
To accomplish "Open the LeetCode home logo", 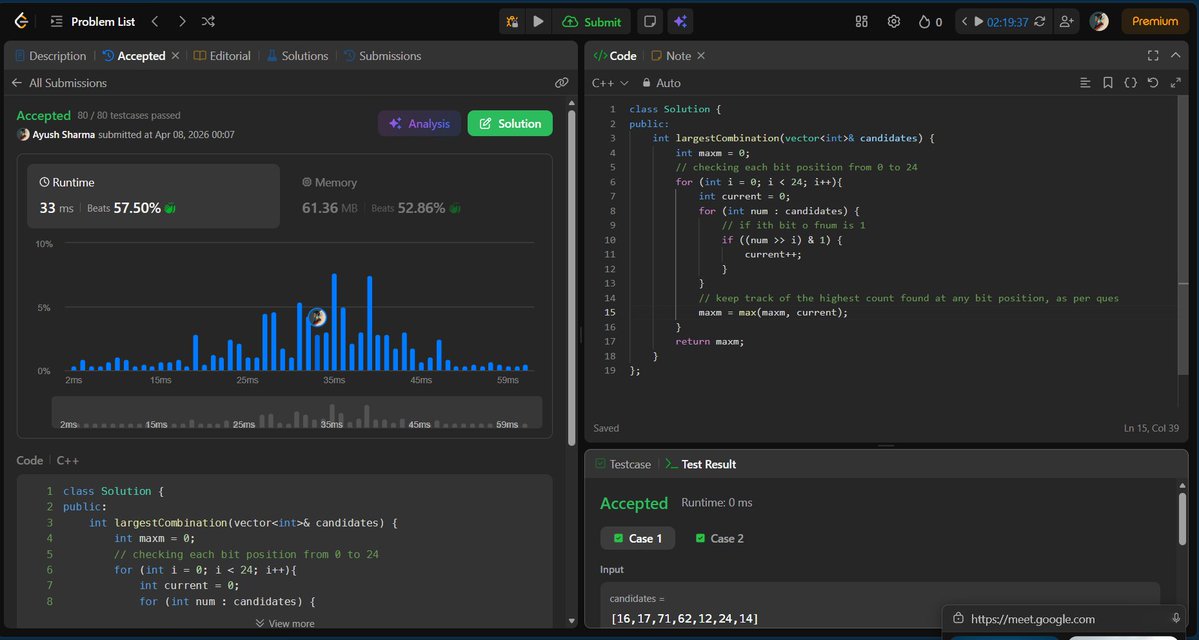I will point(21,21).
